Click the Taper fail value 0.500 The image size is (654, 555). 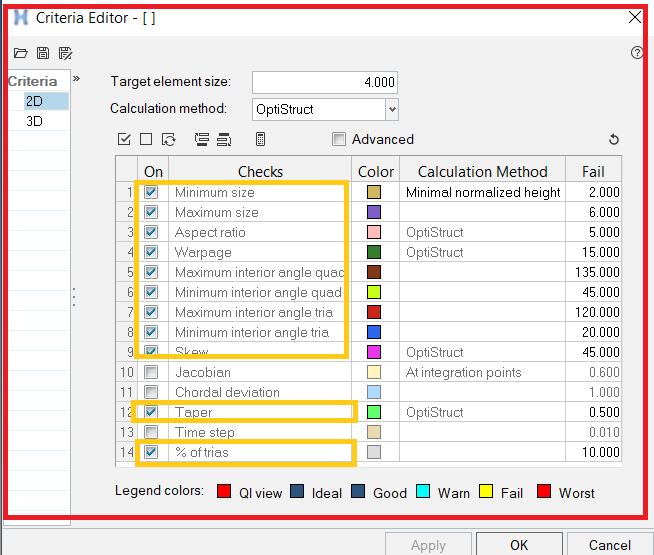594,412
